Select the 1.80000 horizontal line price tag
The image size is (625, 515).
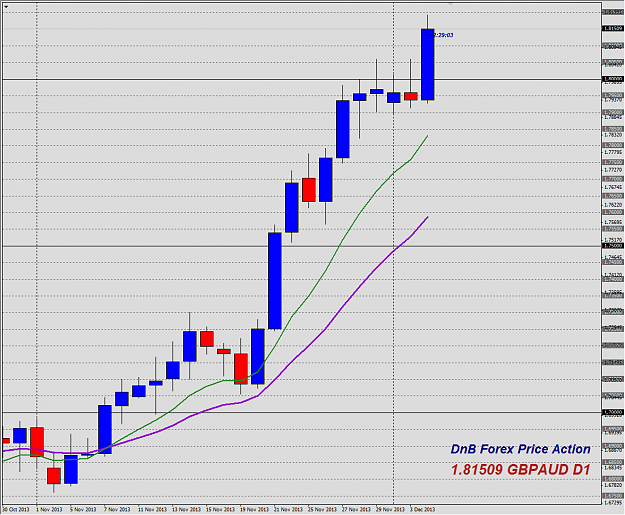tap(613, 79)
